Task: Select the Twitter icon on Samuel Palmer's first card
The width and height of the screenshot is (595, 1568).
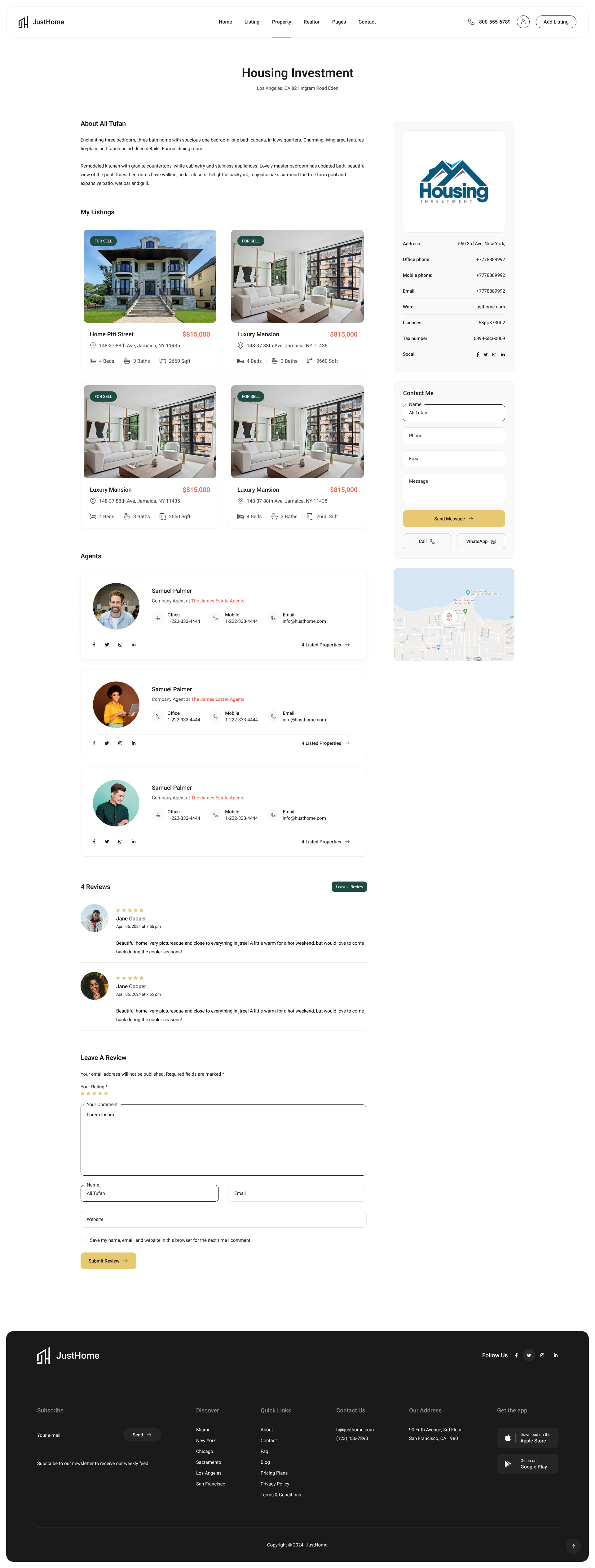Action: click(x=107, y=644)
